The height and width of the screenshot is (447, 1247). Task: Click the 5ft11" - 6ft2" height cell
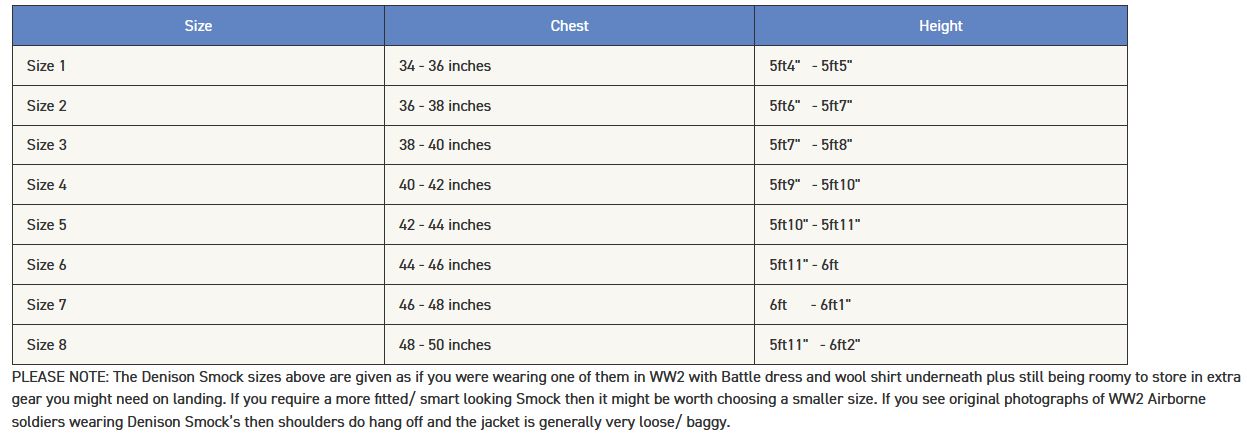[x=940, y=345]
